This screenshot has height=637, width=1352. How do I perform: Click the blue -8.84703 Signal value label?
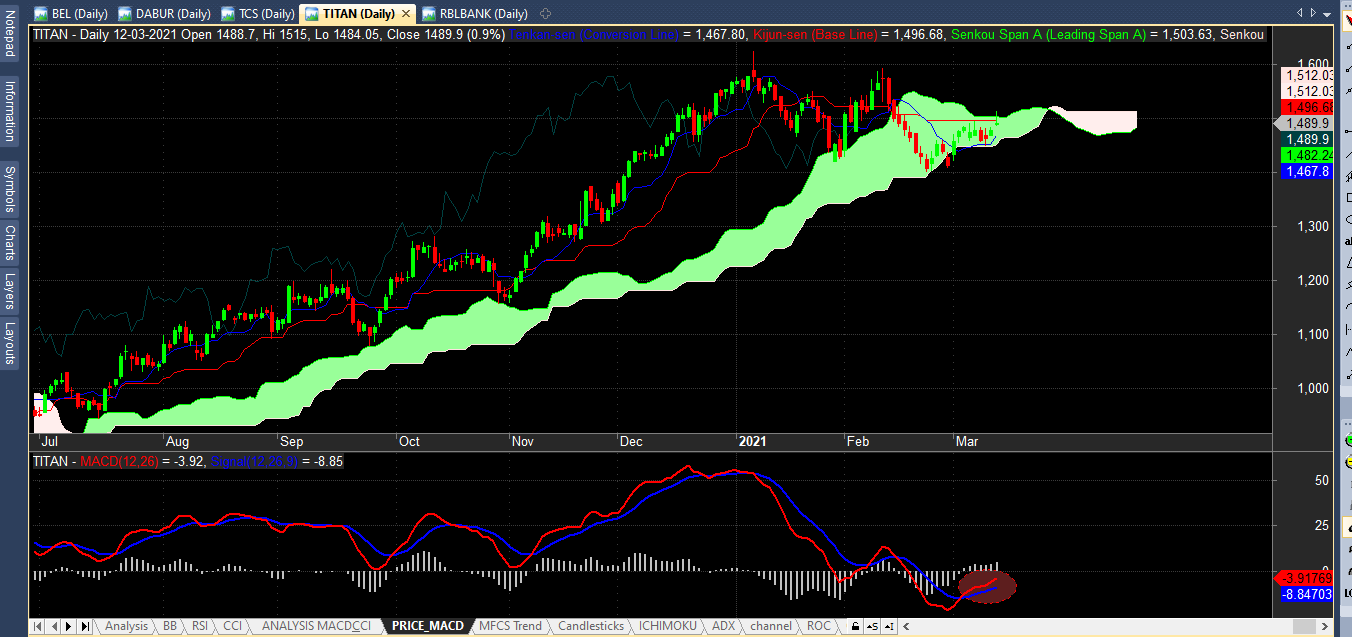point(1306,594)
